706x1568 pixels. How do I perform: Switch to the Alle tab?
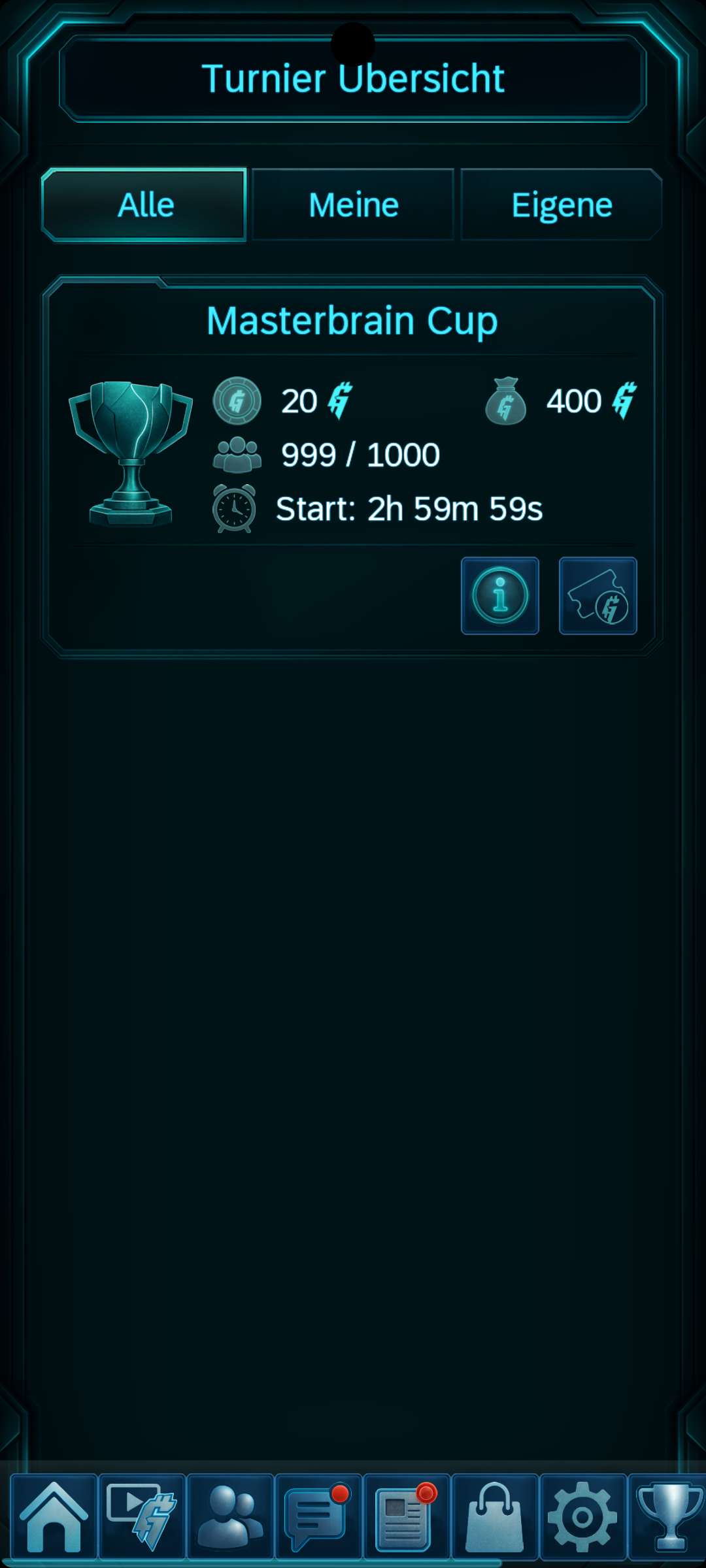coord(144,205)
